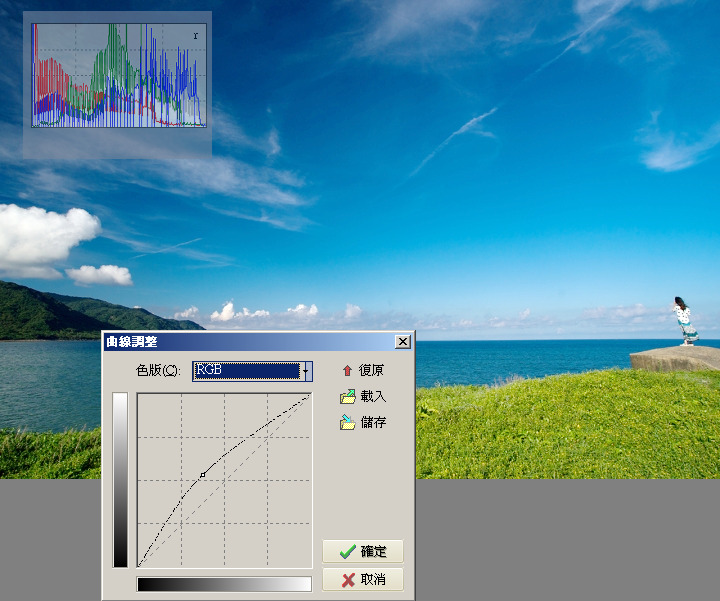The height and width of the screenshot is (601, 720).
Task: Close the 曲線調整 dialog
Action: pos(402,342)
